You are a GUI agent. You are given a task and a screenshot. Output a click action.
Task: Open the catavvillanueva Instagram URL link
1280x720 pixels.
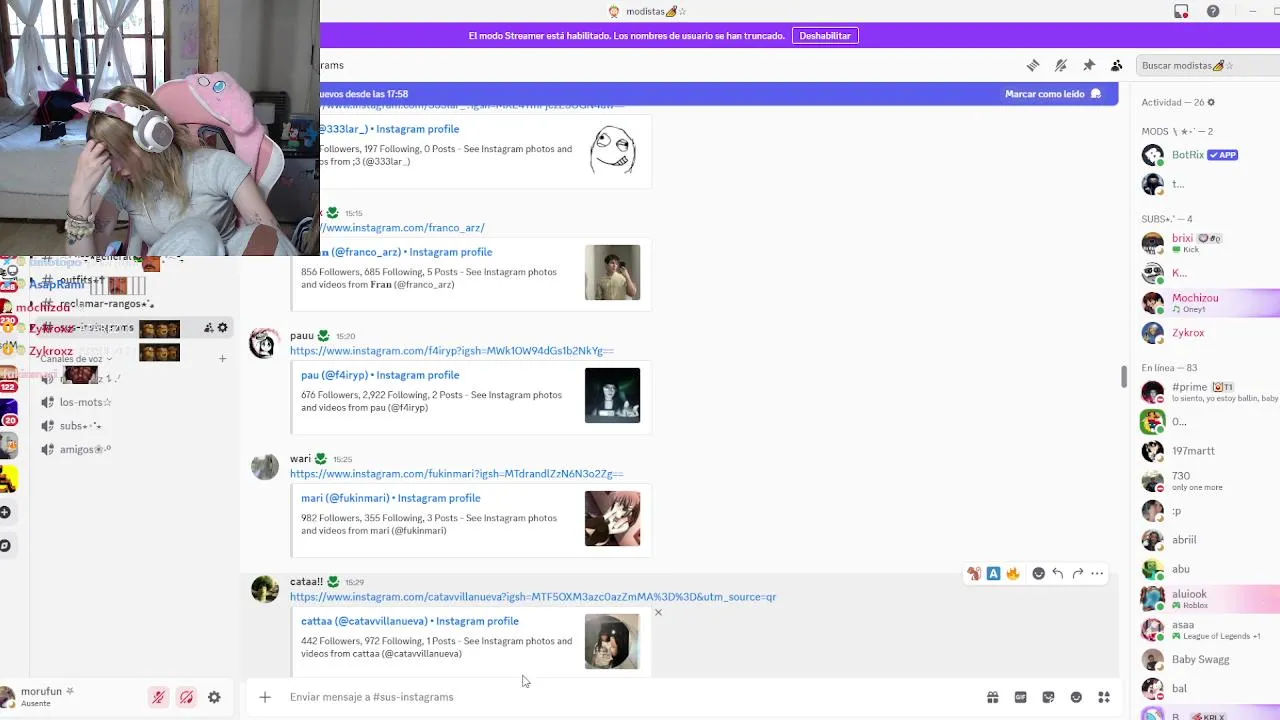pos(533,597)
